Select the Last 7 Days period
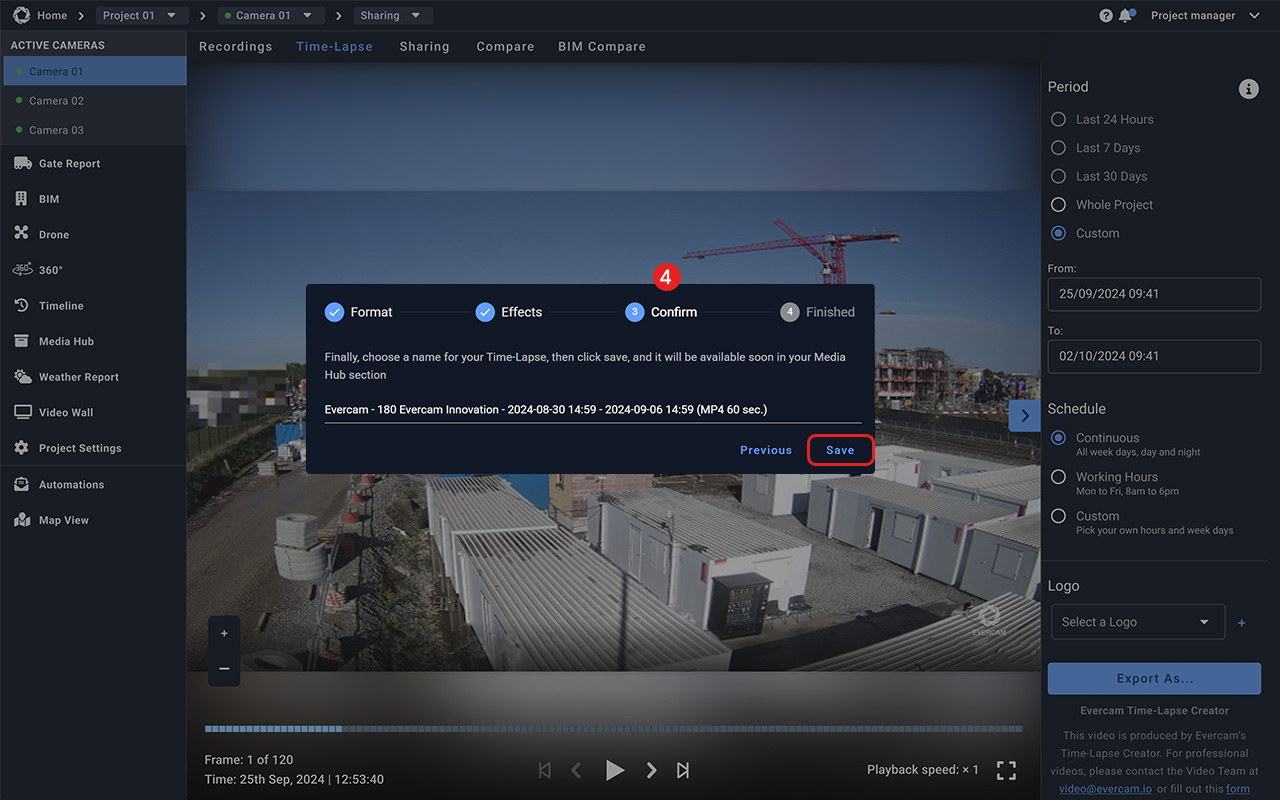 click(1058, 147)
